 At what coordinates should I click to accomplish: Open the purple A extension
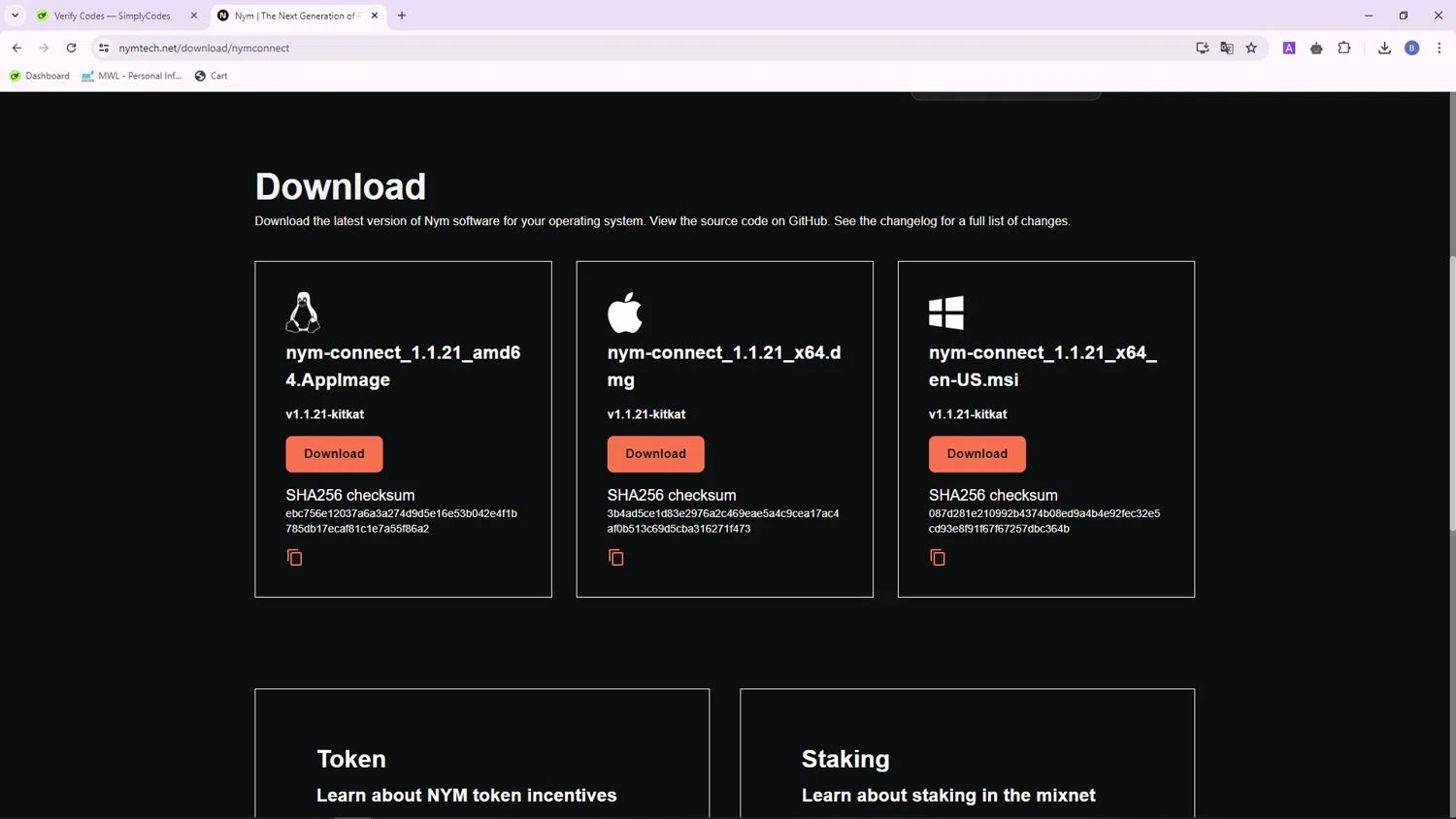point(1289,48)
